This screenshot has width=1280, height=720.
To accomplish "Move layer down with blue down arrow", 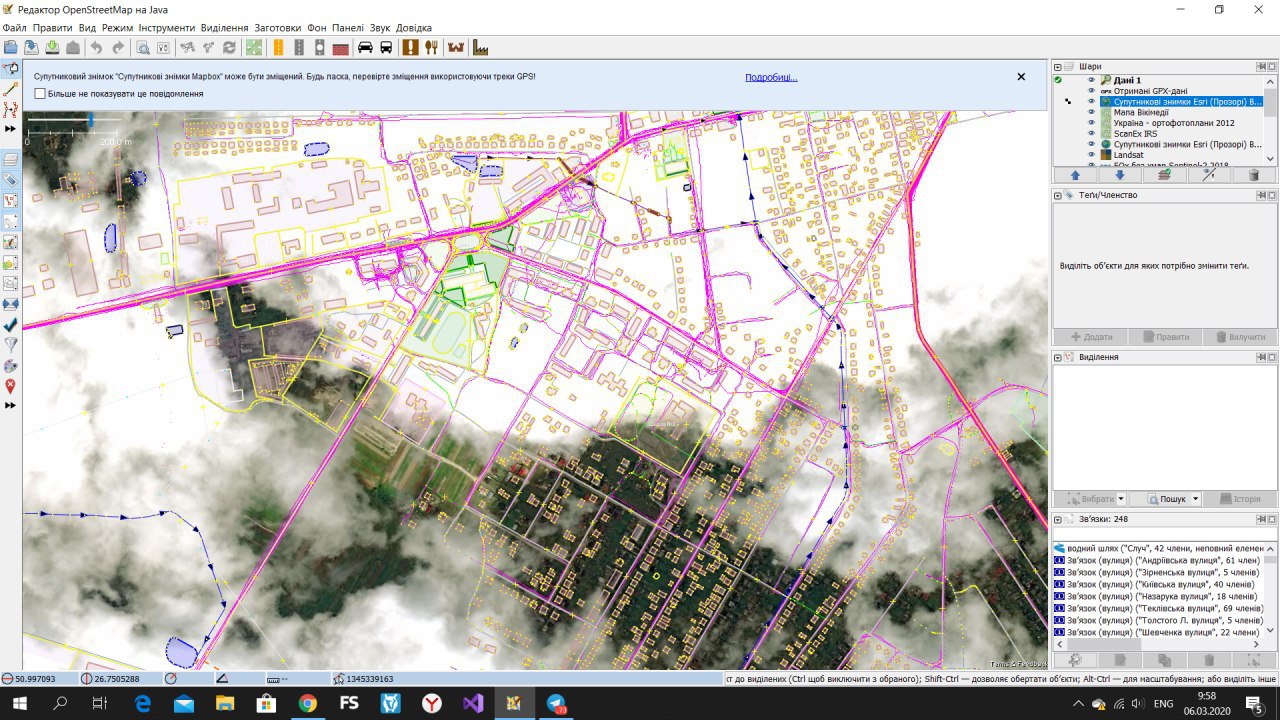I will [x=1120, y=174].
